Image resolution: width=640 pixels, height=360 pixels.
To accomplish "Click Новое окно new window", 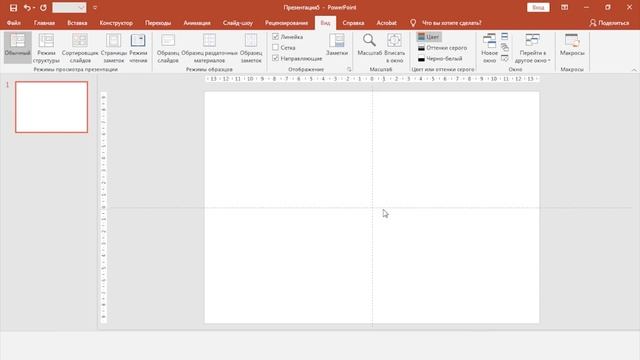I will [489, 48].
